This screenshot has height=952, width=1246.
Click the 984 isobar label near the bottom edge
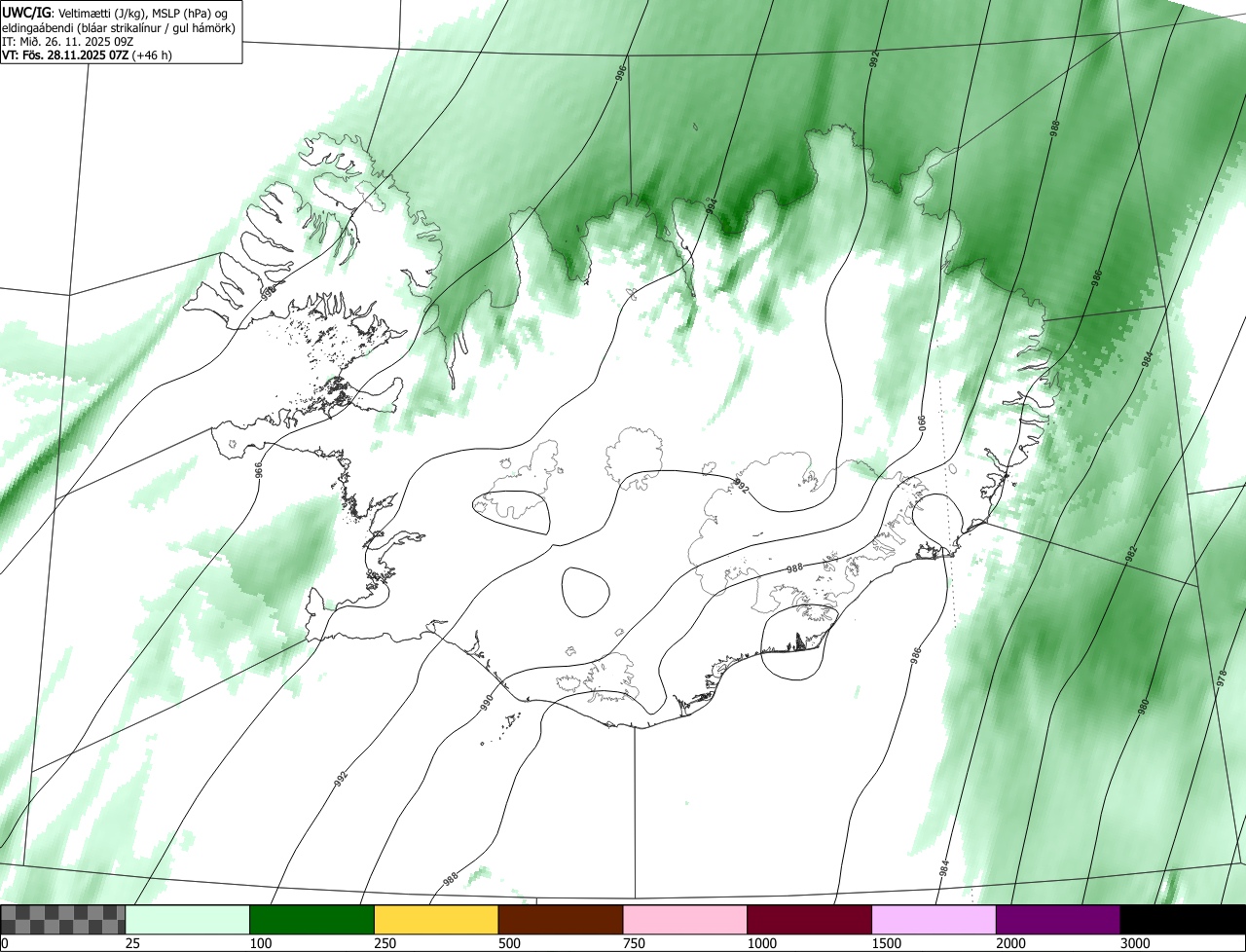[x=944, y=869]
